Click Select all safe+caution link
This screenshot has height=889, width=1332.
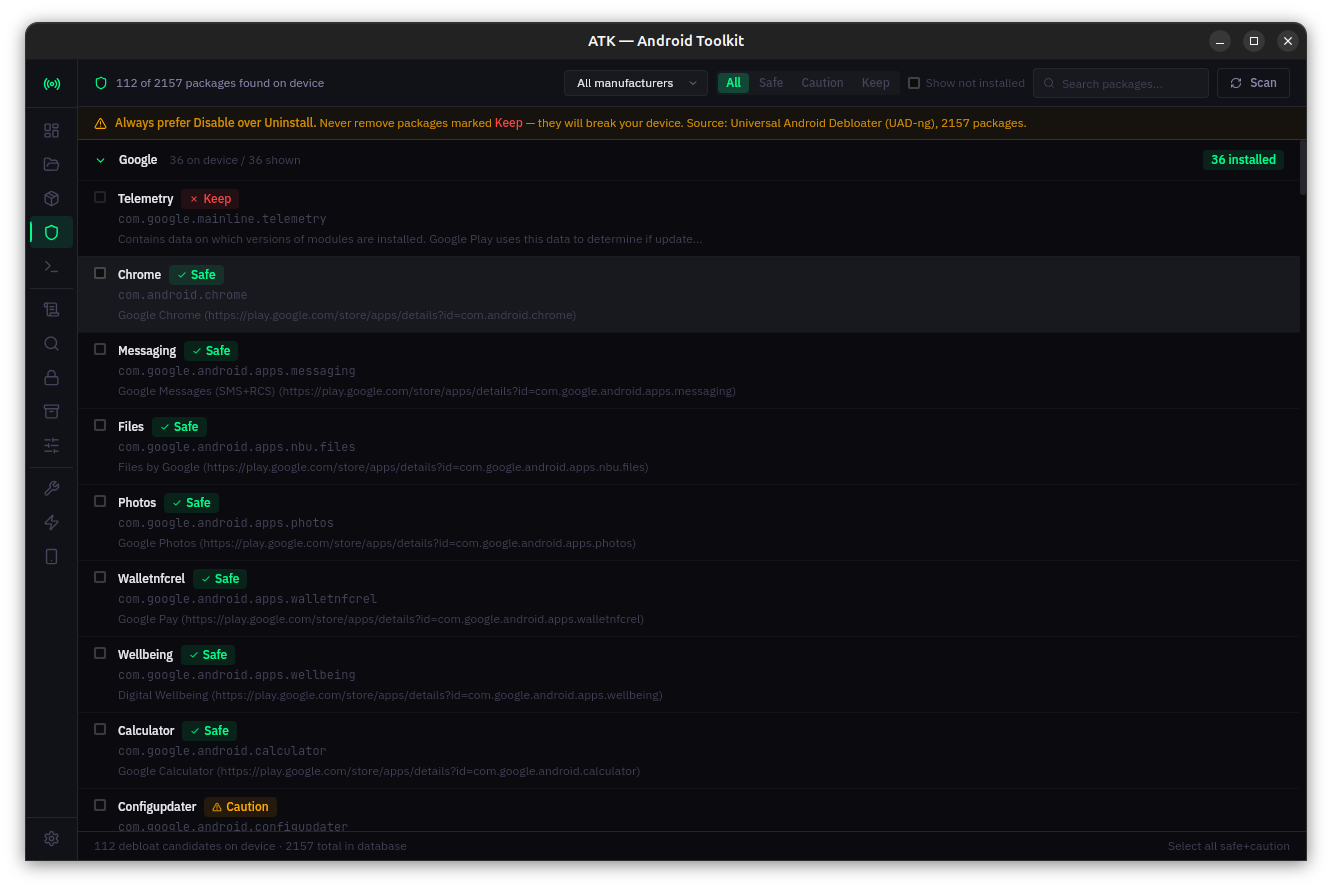click(1229, 846)
